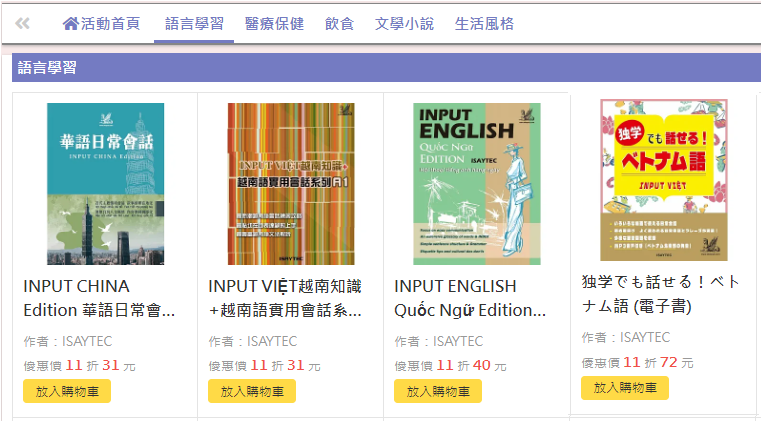Click 作者：ISAYTEC under INPUT CHINA Edition
This screenshot has width=761, height=421.
pos(67,341)
